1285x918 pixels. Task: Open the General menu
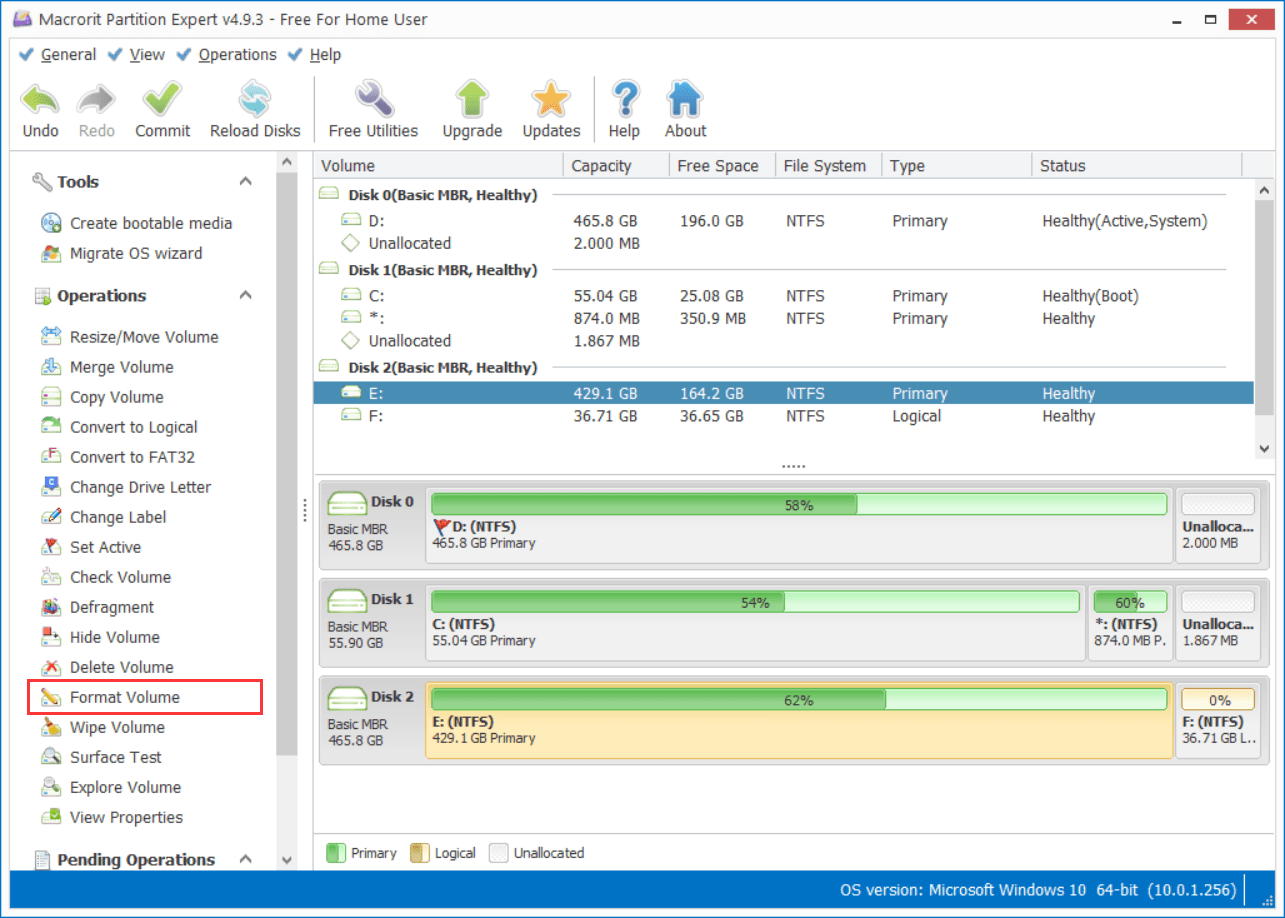(68, 55)
